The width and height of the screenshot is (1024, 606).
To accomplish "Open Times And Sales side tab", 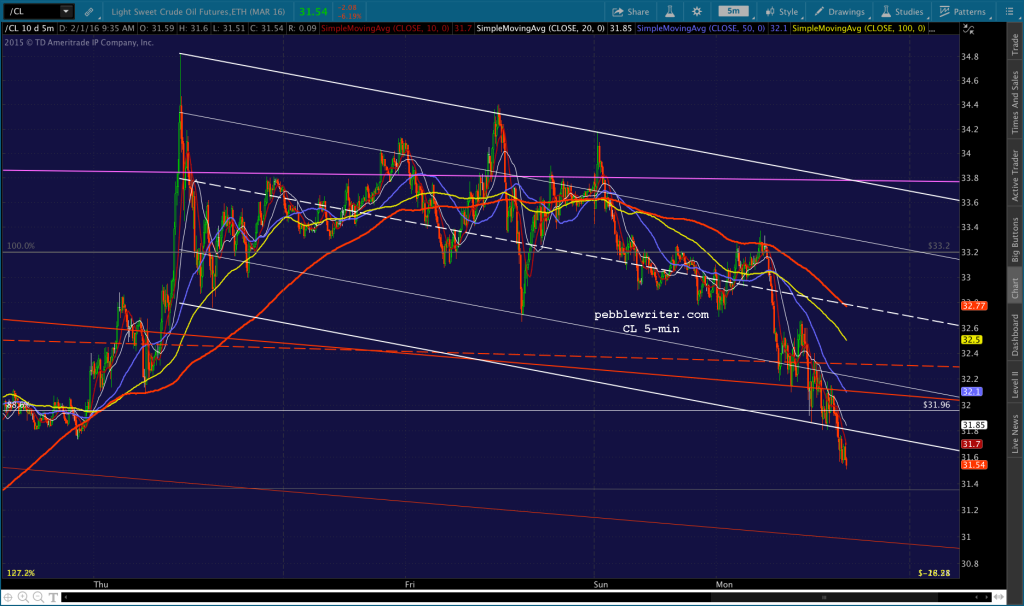I will click(1015, 103).
